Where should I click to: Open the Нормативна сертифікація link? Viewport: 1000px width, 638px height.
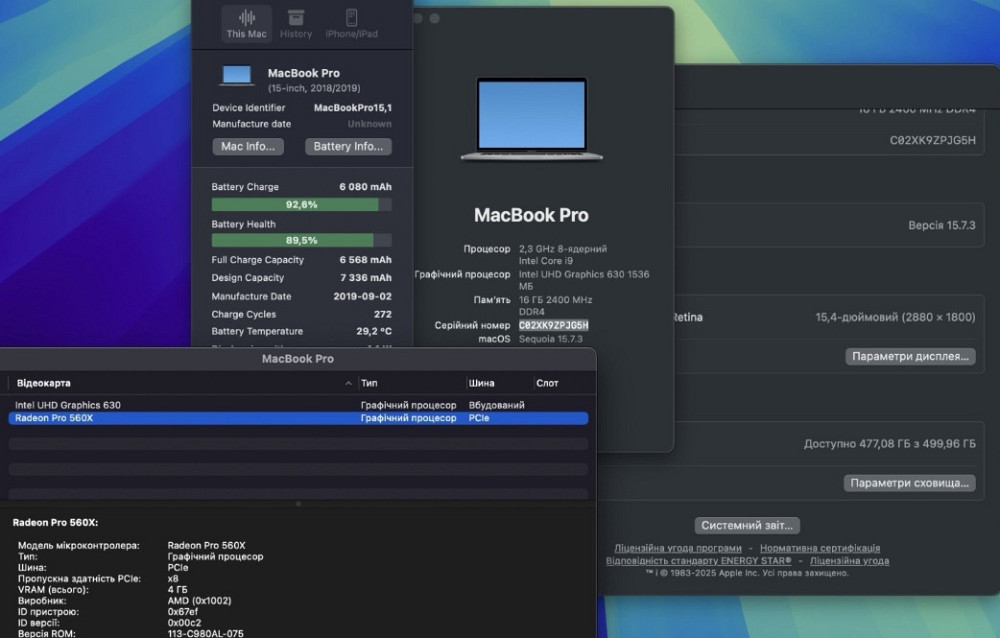click(819, 548)
